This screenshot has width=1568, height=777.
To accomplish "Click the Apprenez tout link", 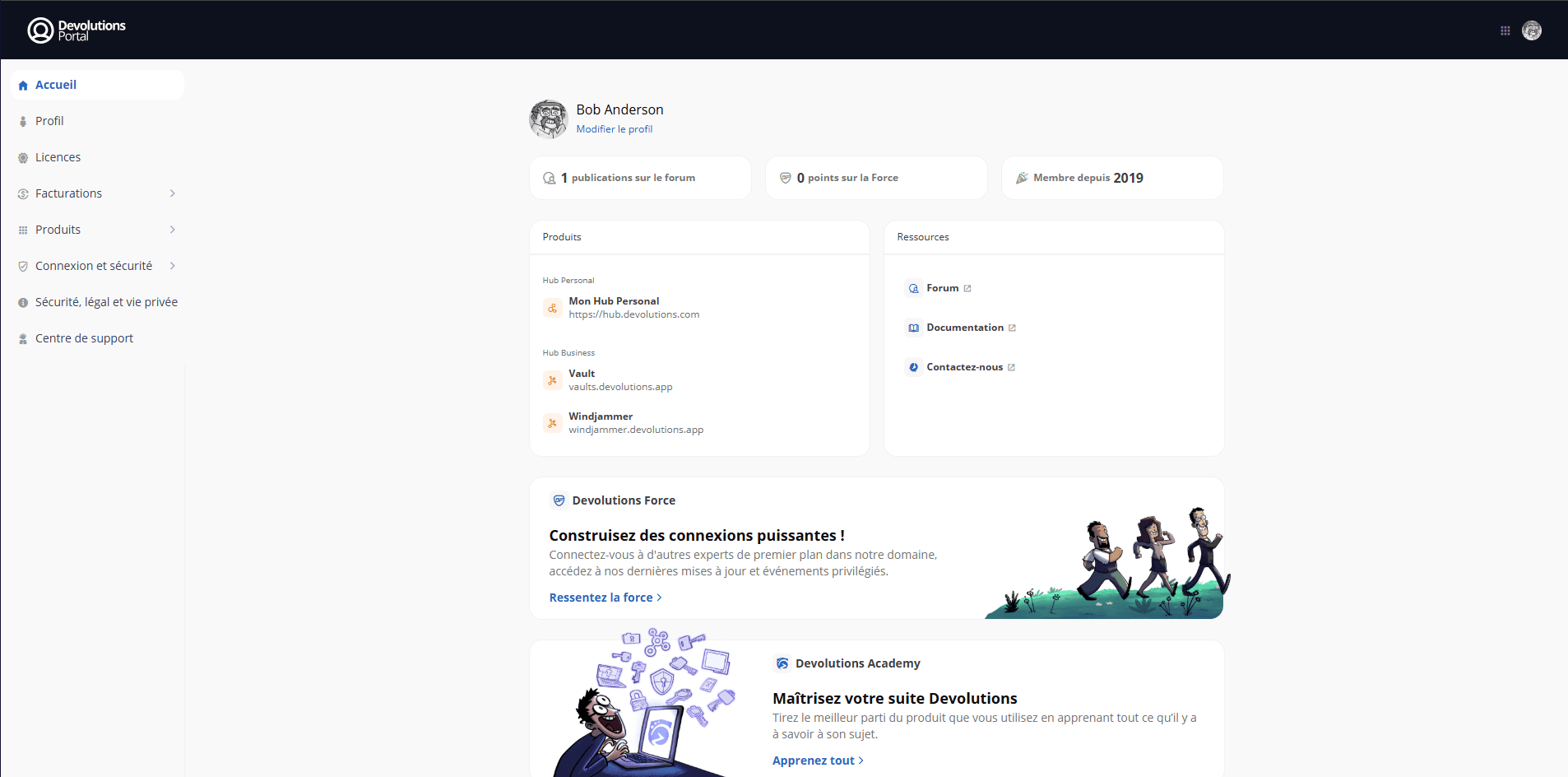I will (817, 761).
